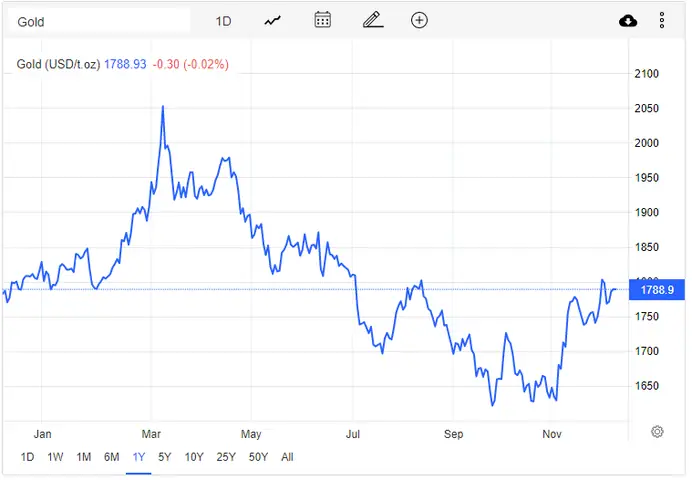Image resolution: width=692 pixels, height=480 pixels.
Task: Open the calendar date range icon
Action: click(x=323, y=20)
